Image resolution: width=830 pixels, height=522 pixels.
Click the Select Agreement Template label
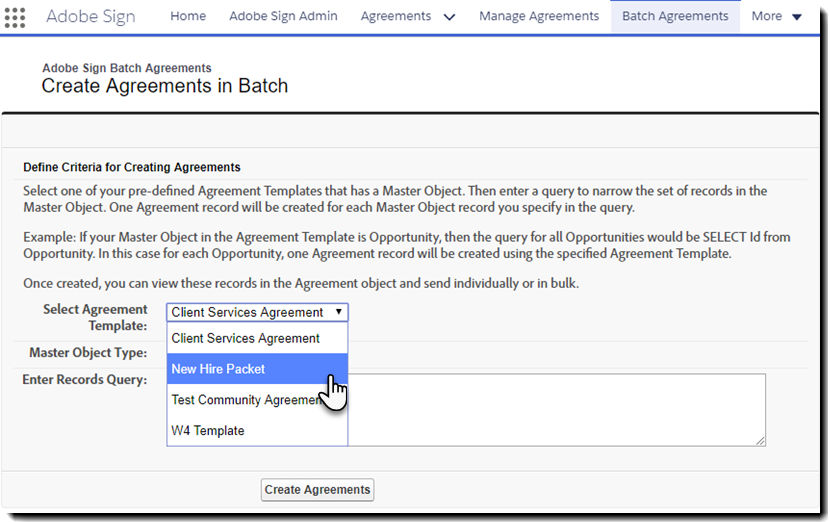[x=95, y=317]
